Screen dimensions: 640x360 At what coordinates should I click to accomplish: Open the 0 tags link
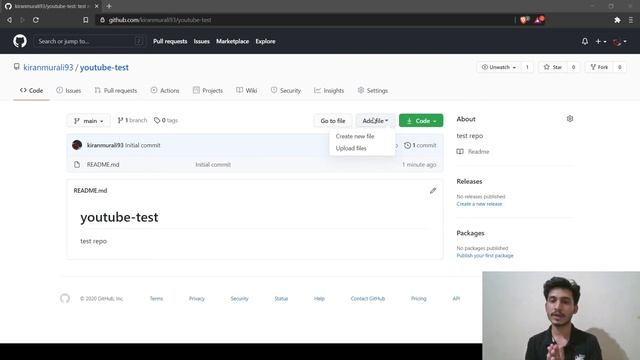166,120
